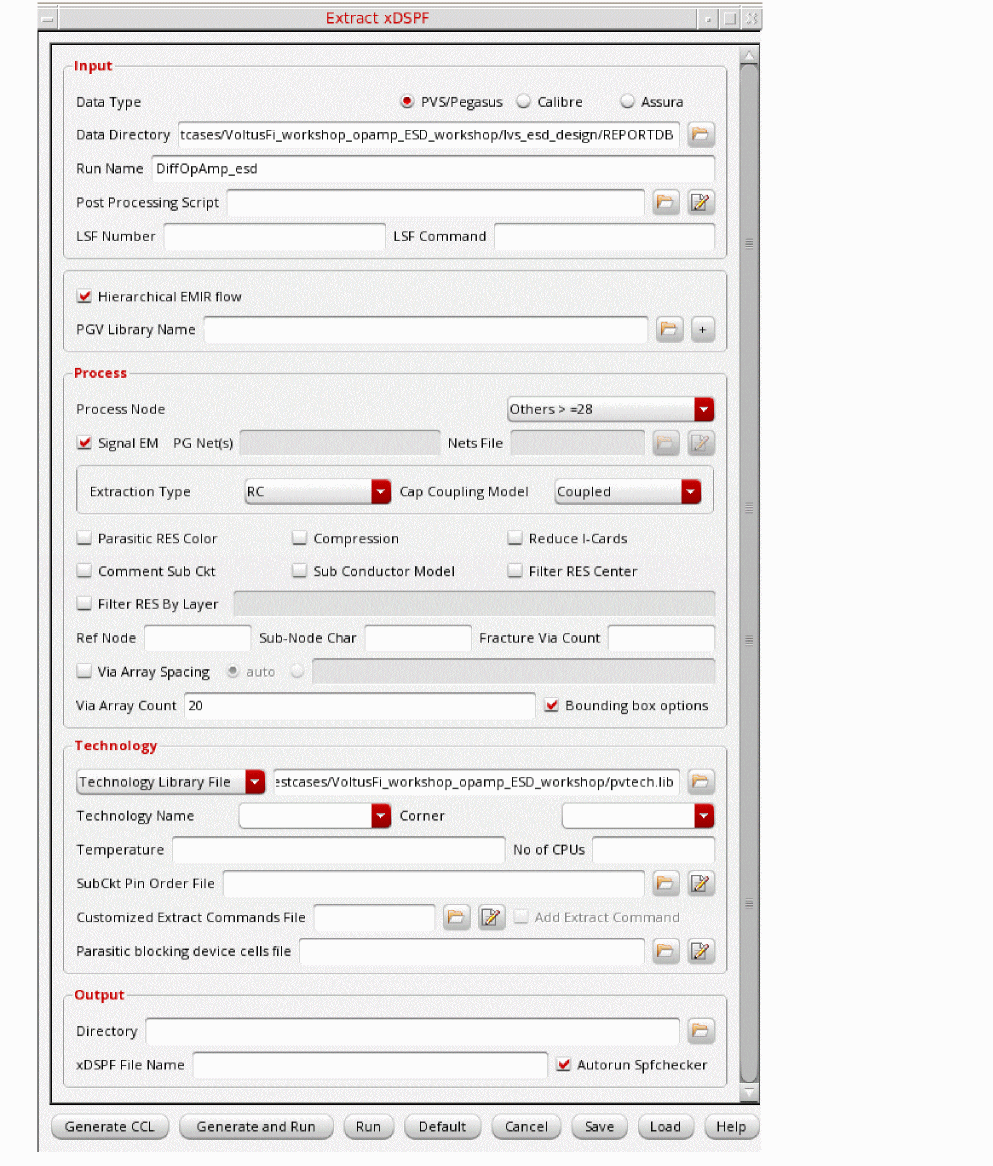Click the xDSPF File Name field
The height and width of the screenshot is (1166, 993).
(x=370, y=1065)
